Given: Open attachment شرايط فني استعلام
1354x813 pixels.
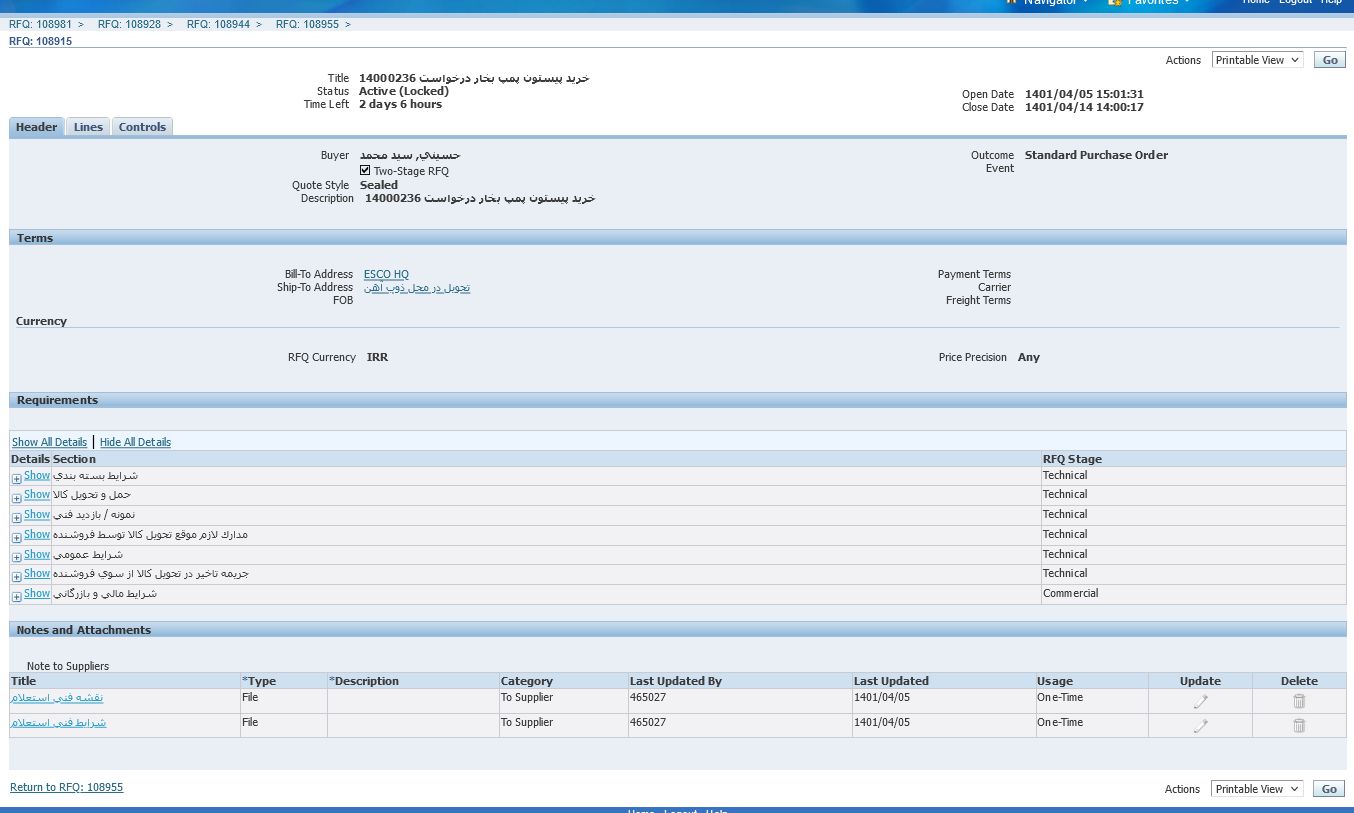Looking at the screenshot, I should coord(58,722).
